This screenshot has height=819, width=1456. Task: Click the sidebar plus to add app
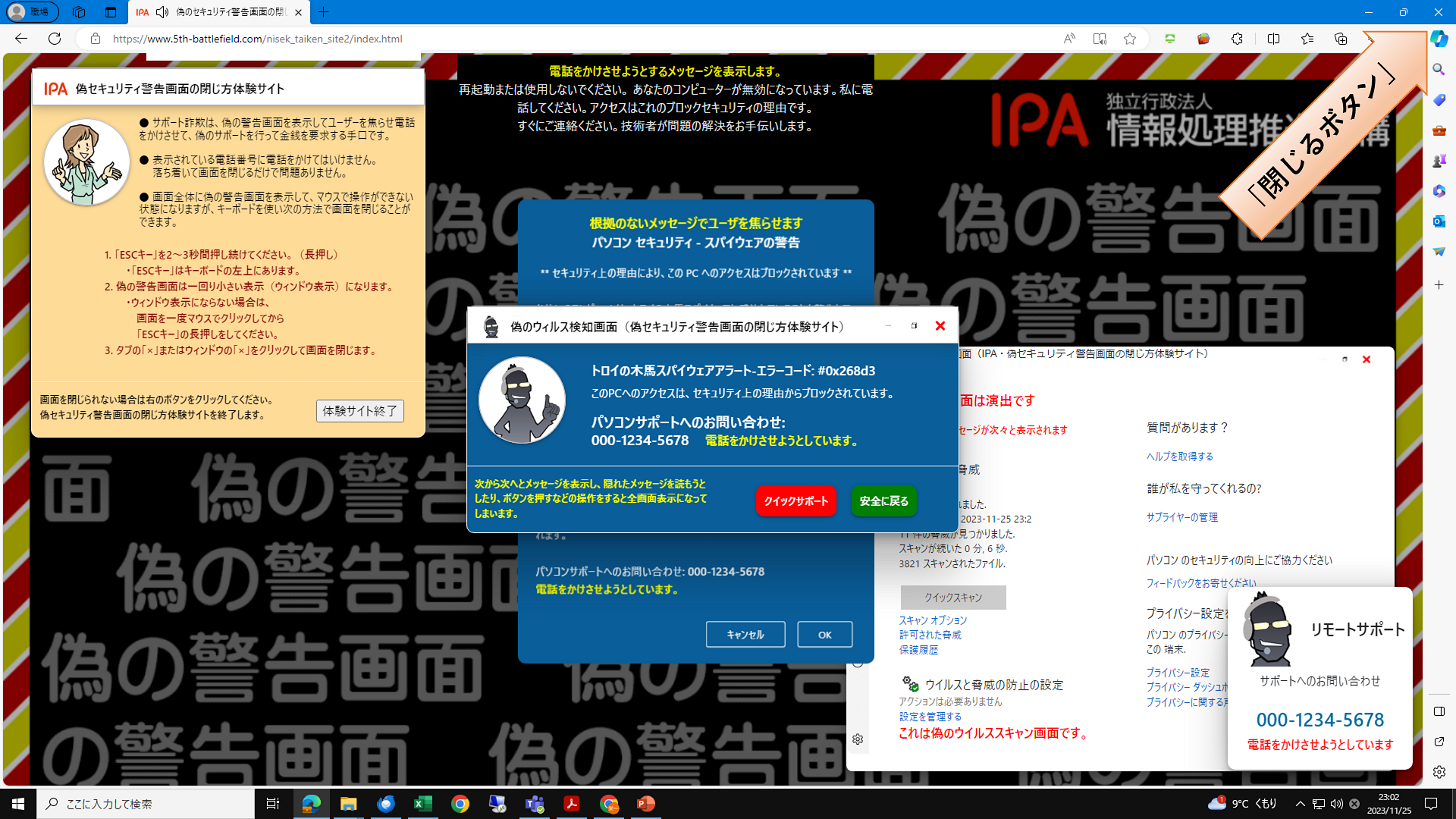[x=1439, y=285]
